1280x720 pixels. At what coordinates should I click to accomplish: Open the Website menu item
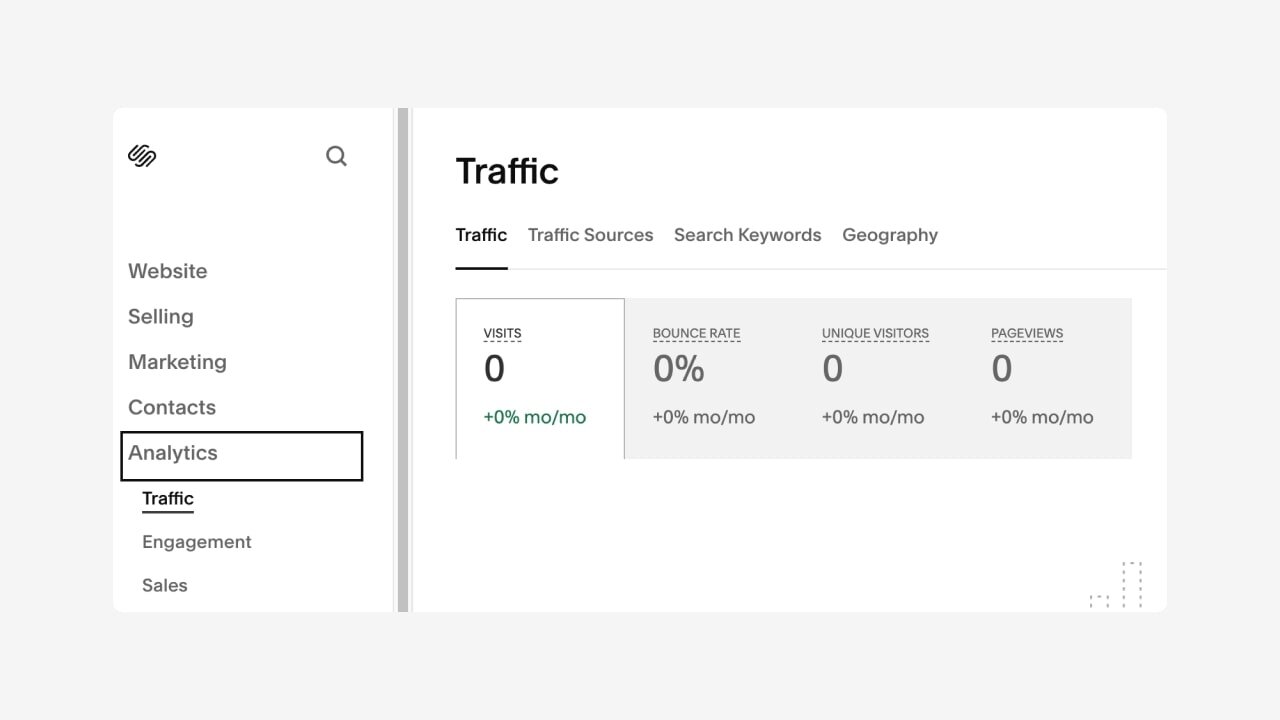(x=168, y=271)
